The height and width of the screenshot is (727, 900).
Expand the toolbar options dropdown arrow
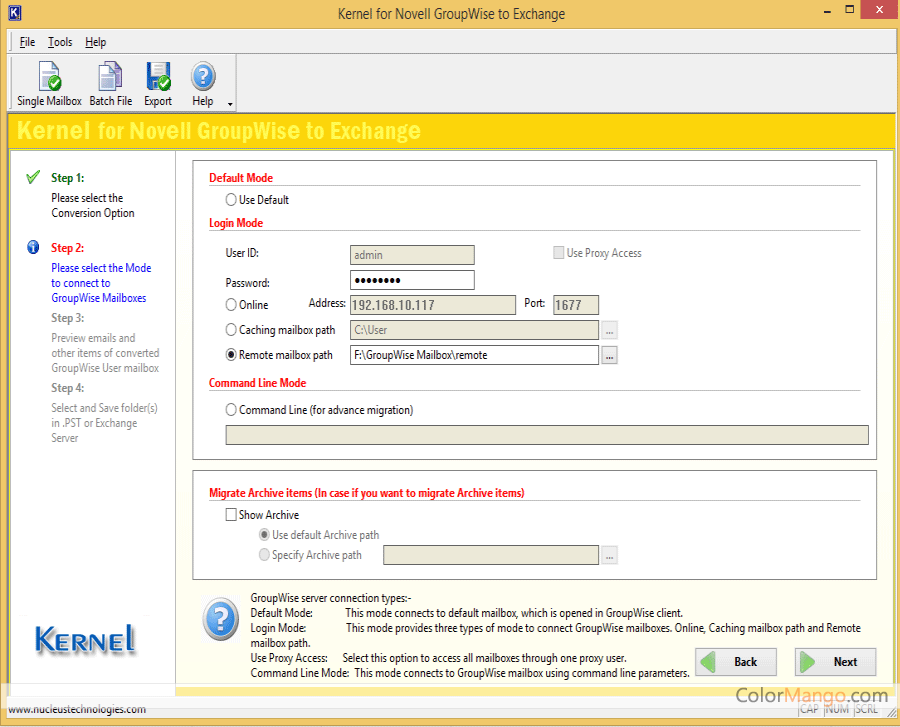pyautogui.click(x=230, y=104)
